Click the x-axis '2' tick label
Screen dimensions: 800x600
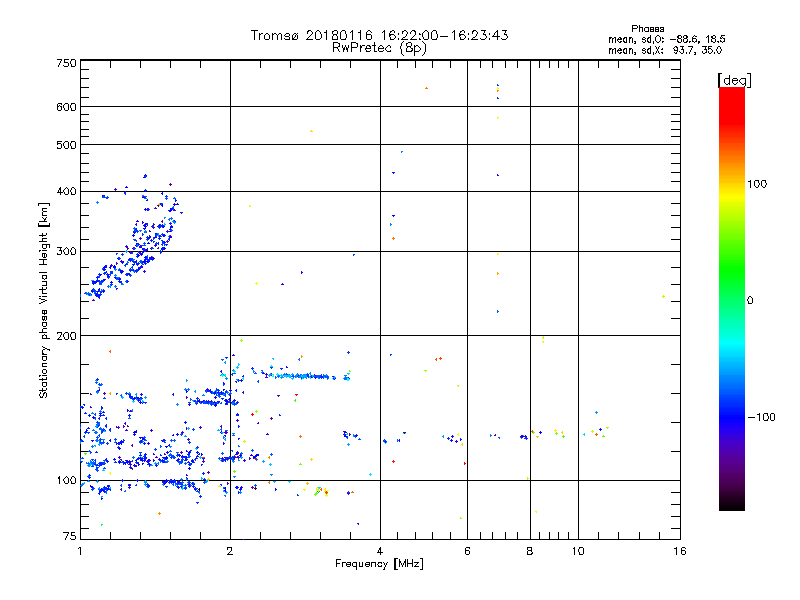[x=230, y=551]
